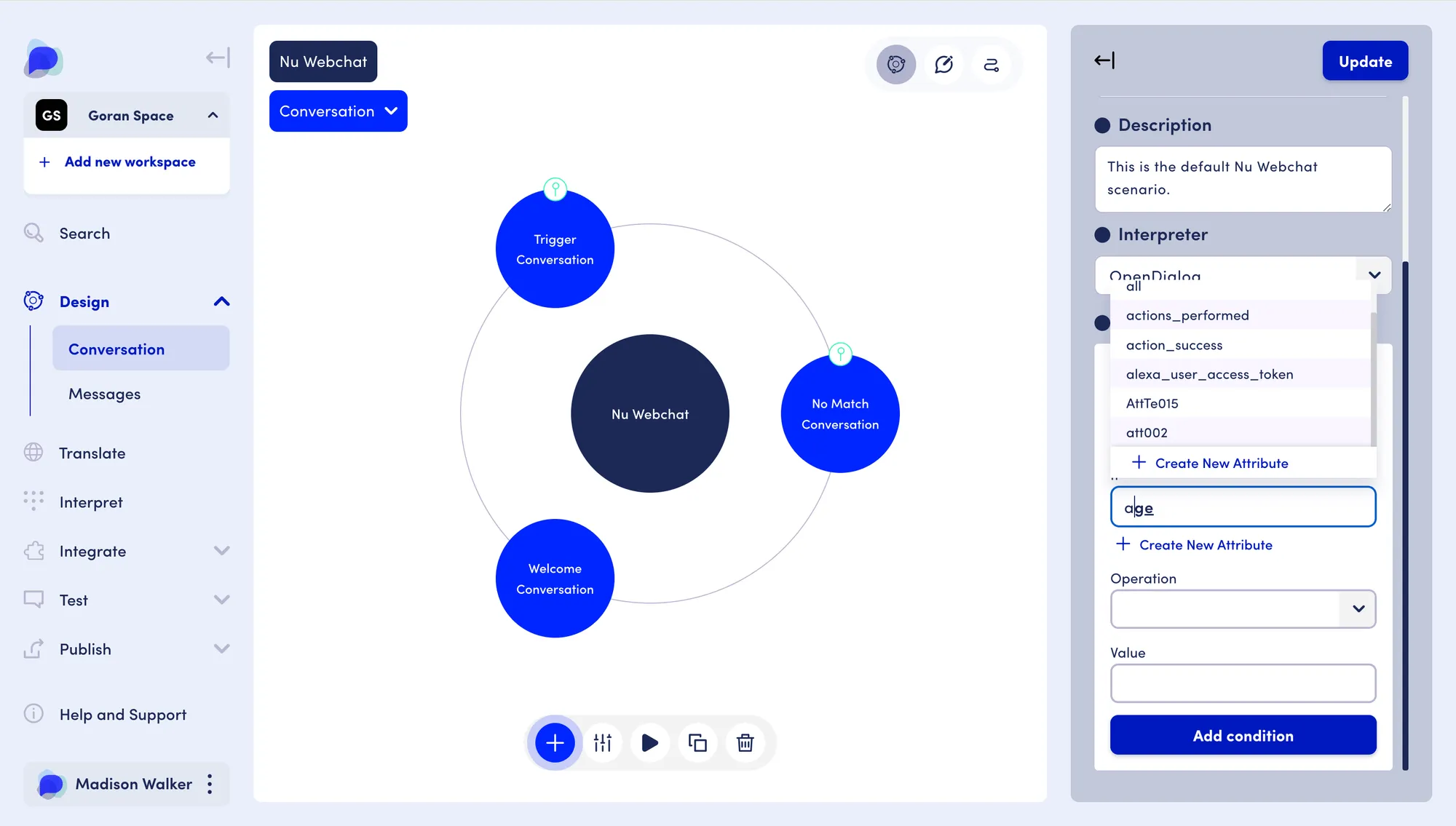This screenshot has height=826, width=1456.
Task: Collapse right panel with arrow icon
Action: [1104, 60]
